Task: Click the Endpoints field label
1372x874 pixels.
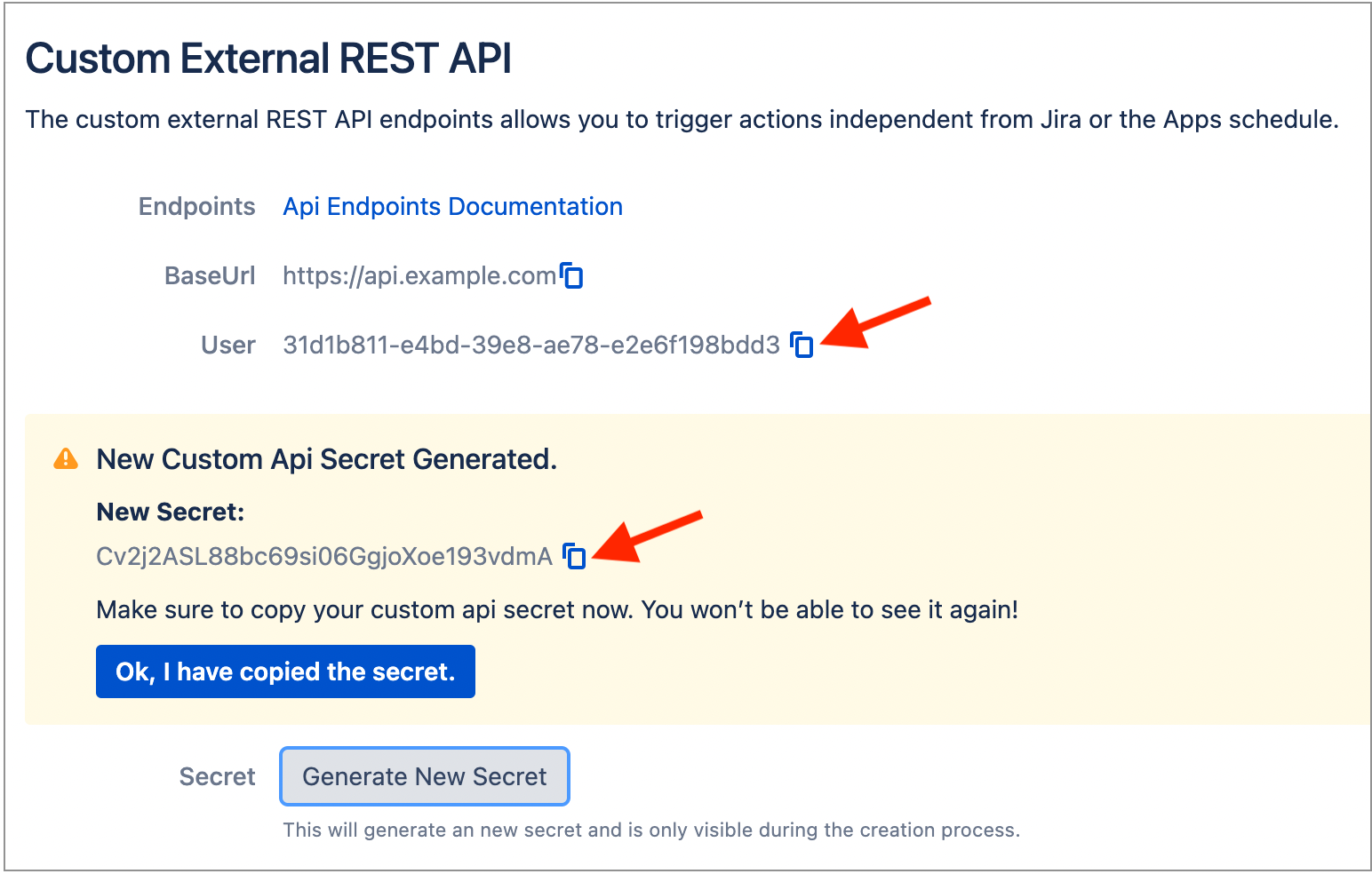Action: click(x=196, y=206)
